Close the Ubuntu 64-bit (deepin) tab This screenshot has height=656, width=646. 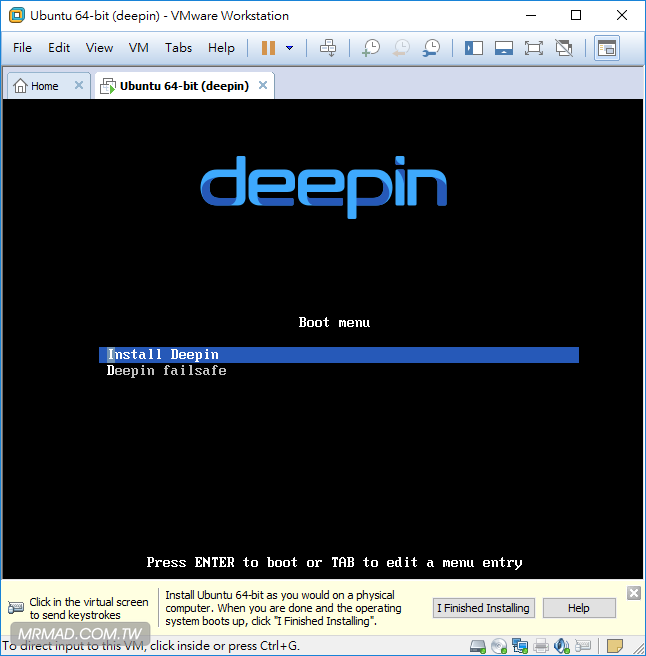pos(263,86)
